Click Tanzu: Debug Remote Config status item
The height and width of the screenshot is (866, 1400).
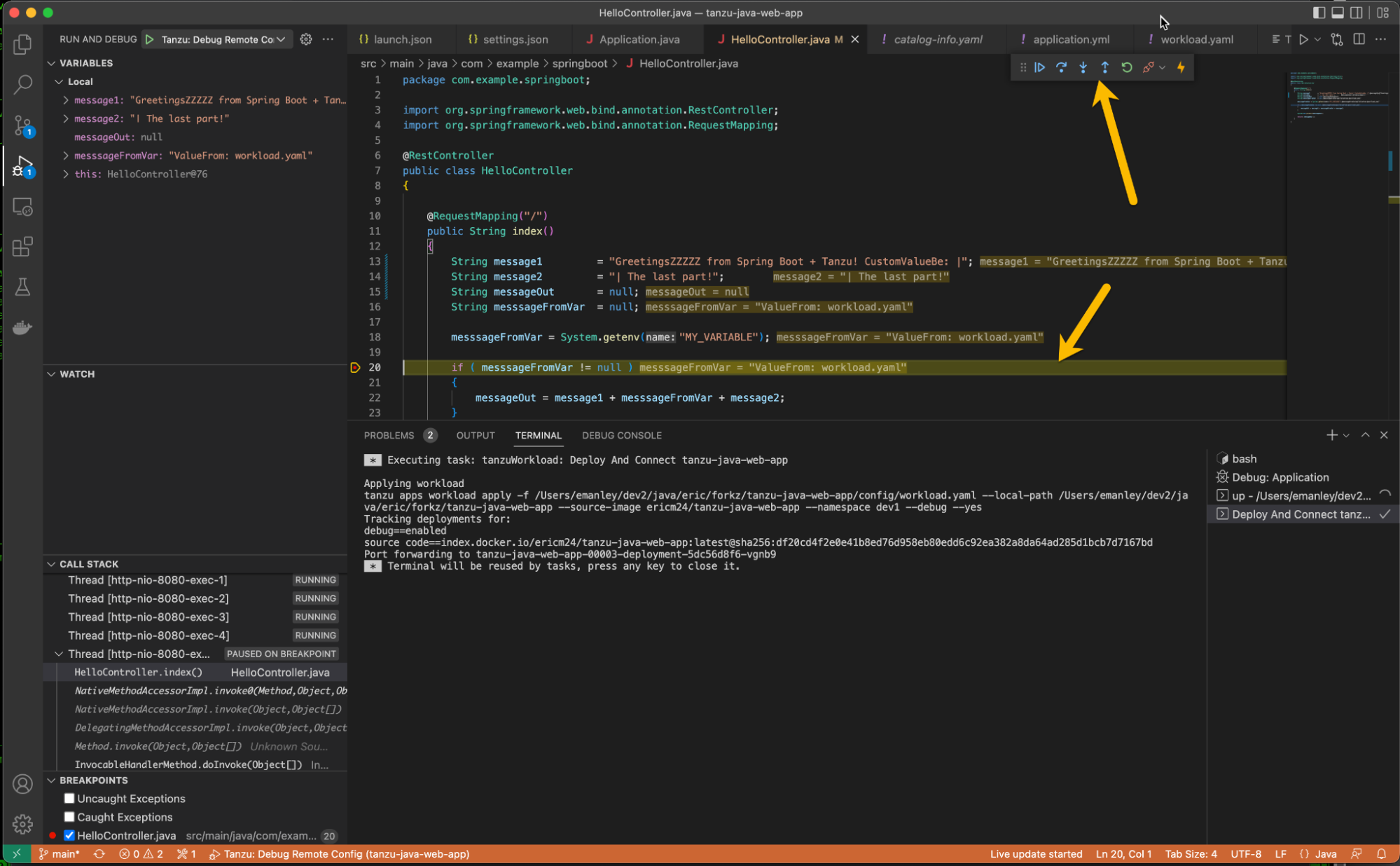(x=340, y=854)
